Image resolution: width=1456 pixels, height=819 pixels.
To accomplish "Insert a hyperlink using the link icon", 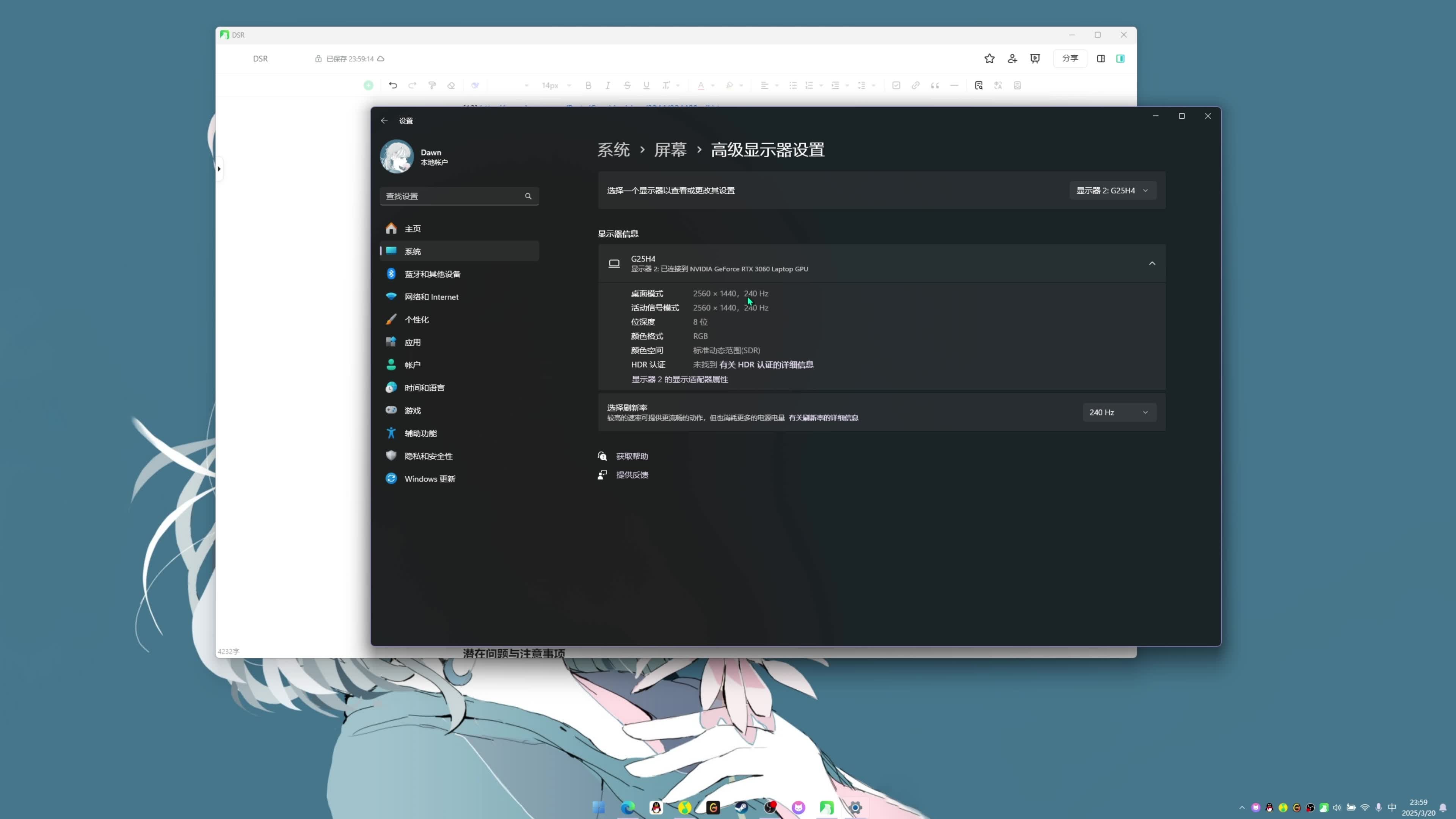I will 915,85.
